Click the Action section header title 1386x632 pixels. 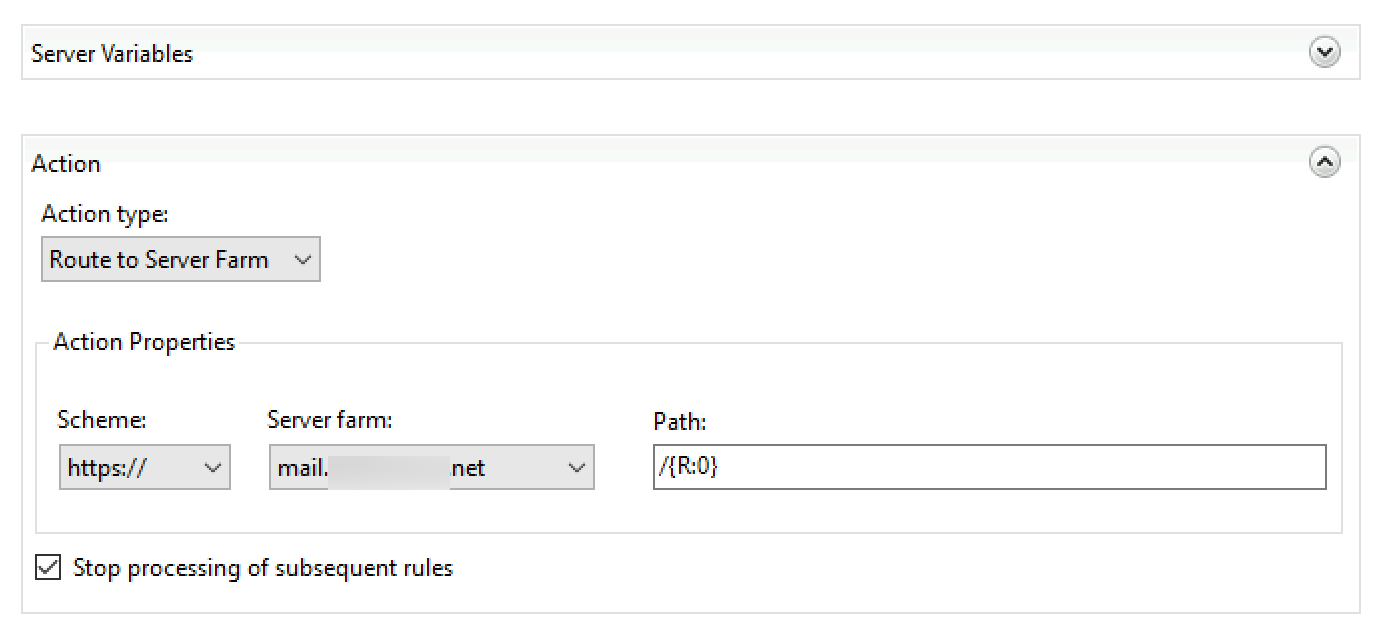(66, 163)
